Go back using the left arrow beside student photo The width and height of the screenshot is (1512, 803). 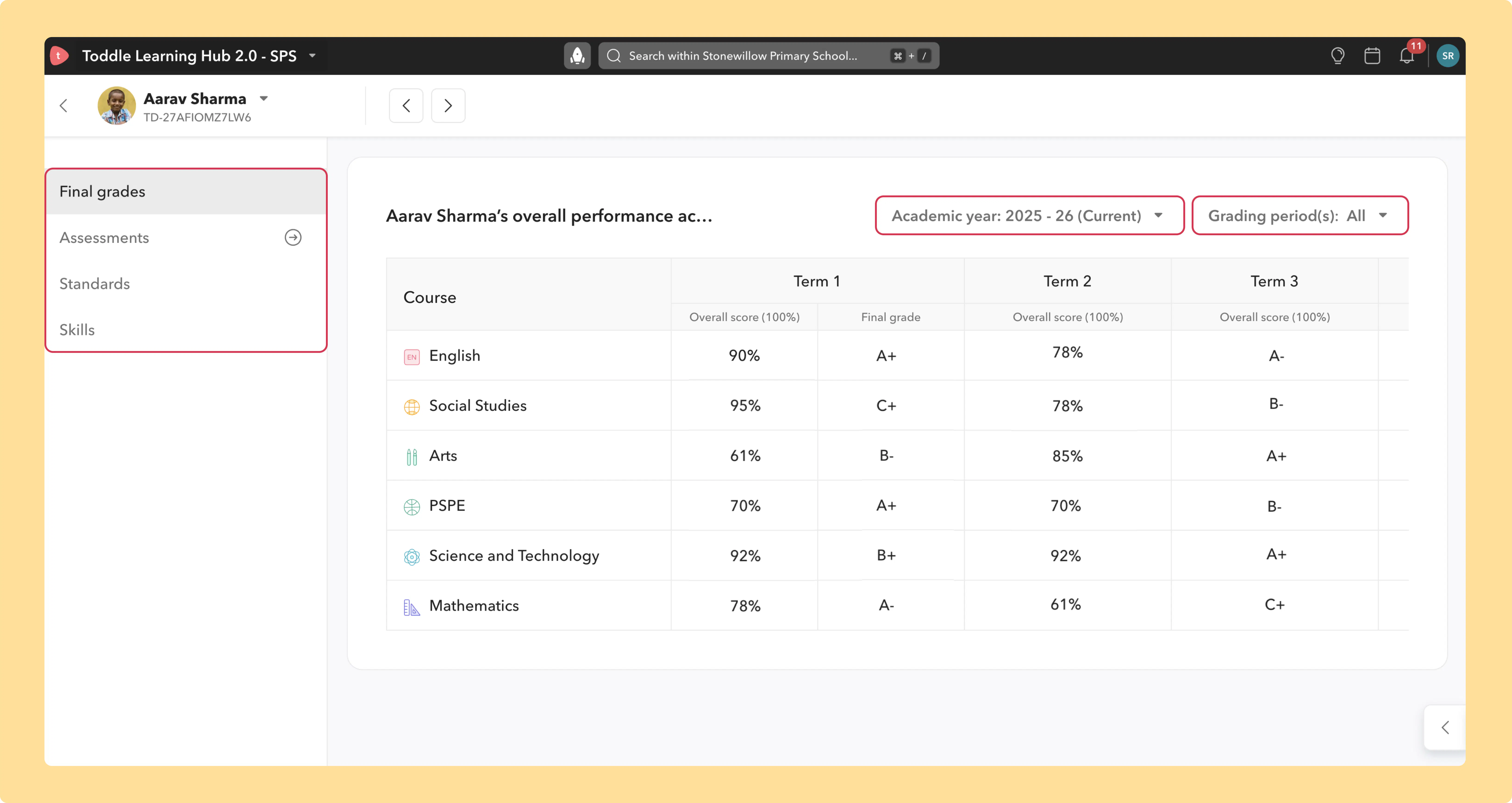64,106
